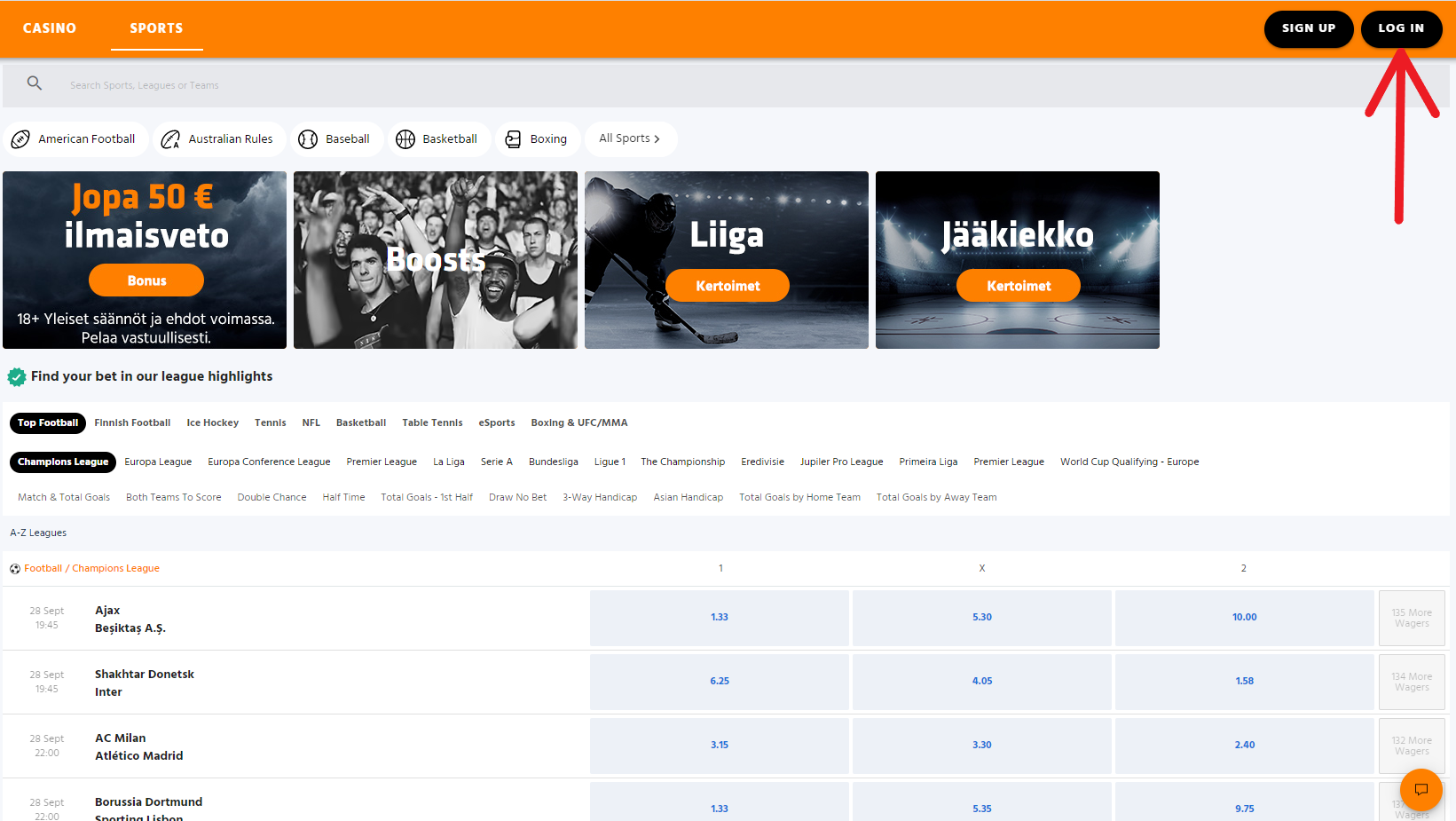The image size is (1456, 821).
Task: Select The Championship filter
Action: (683, 462)
